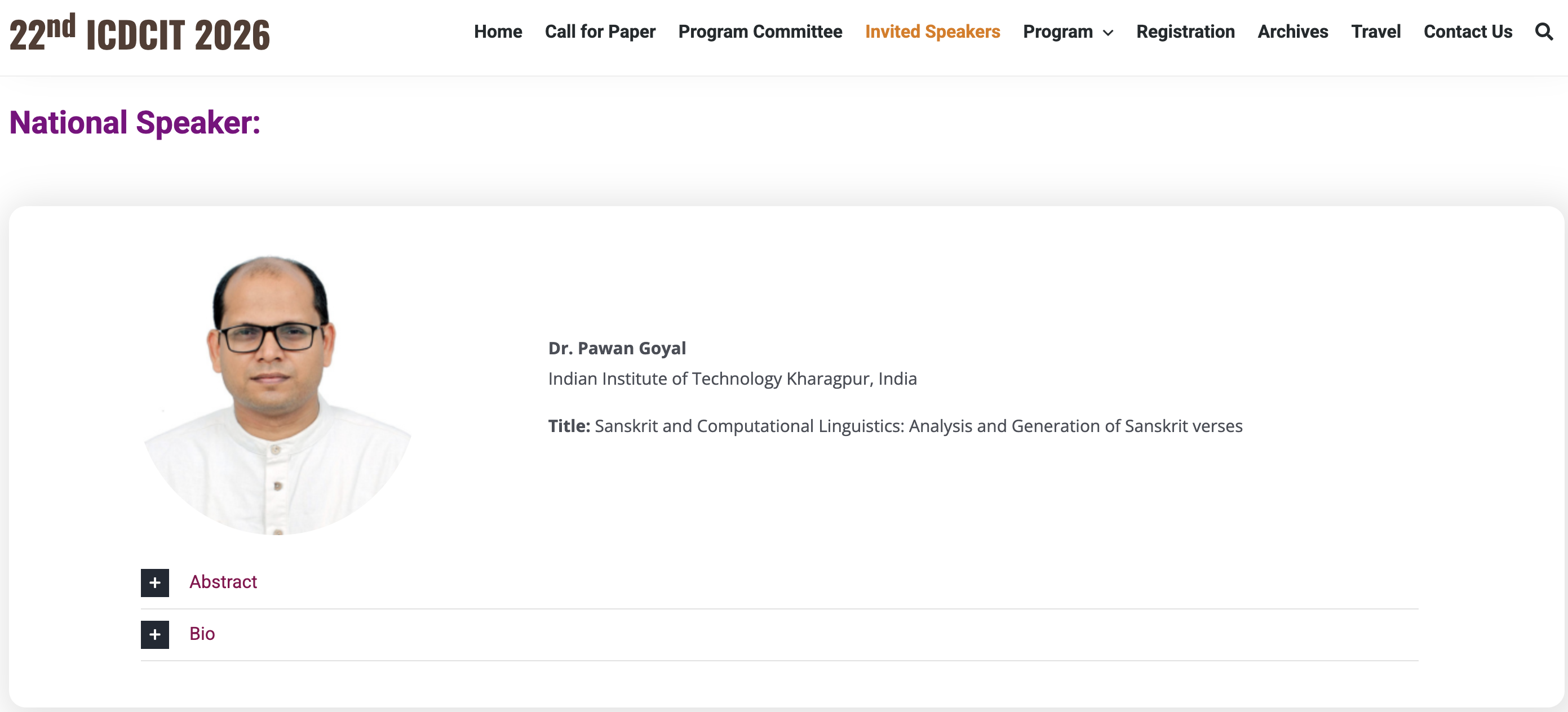The image size is (1568, 712).
Task: Expand Abstract using the plus icon
Action: tap(155, 582)
